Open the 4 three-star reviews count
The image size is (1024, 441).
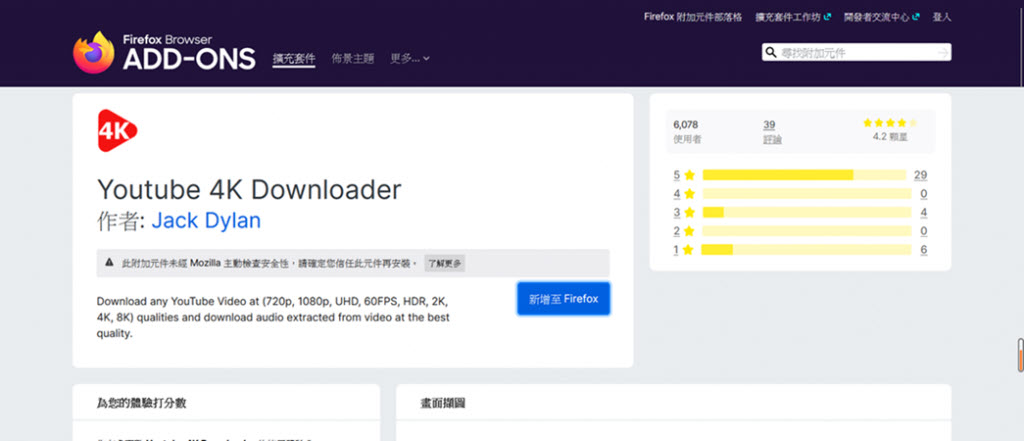[x=923, y=212]
